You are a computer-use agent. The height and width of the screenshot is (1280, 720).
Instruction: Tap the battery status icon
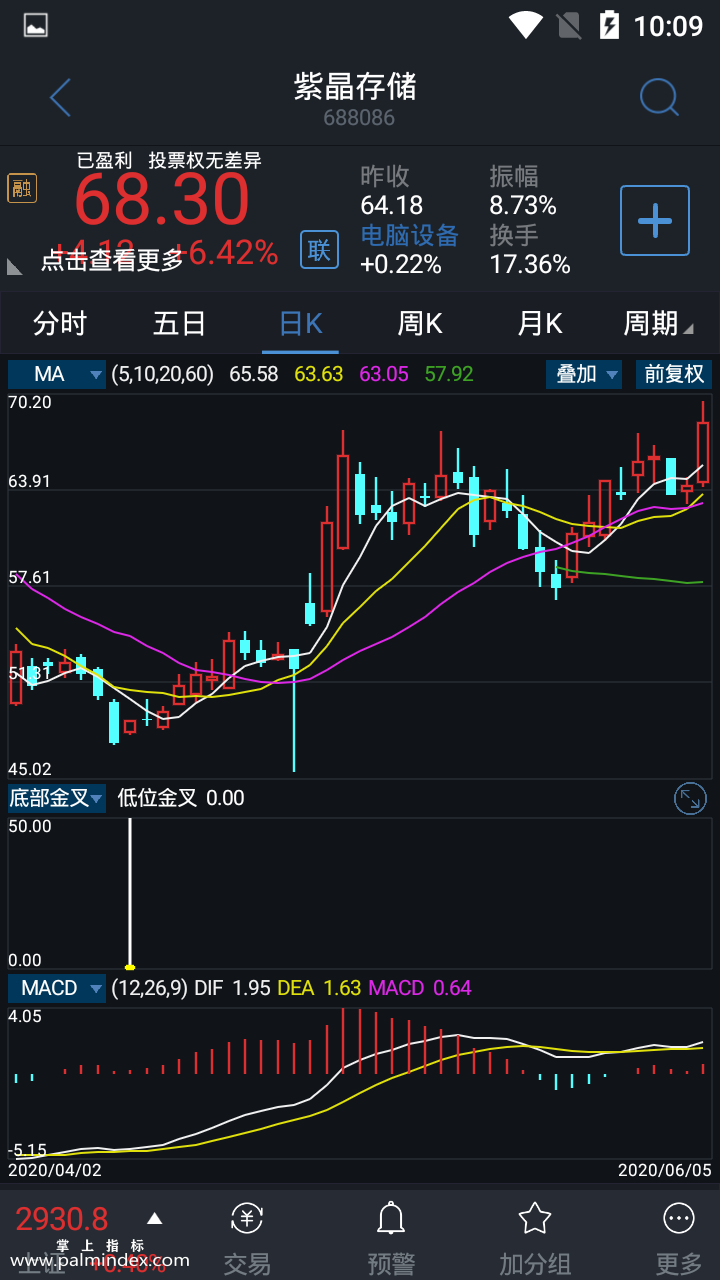coord(609,24)
